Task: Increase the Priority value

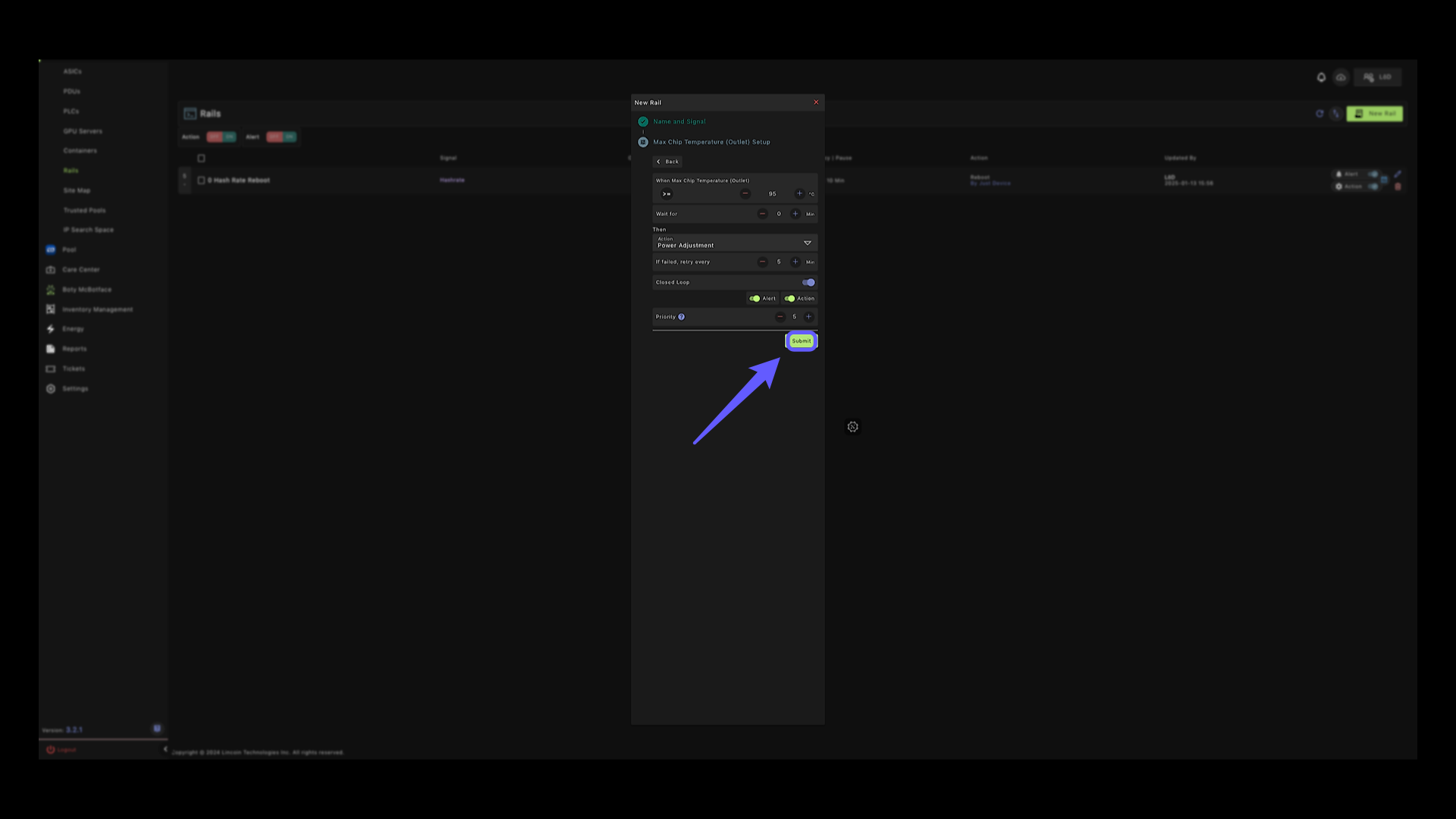Action: click(808, 317)
